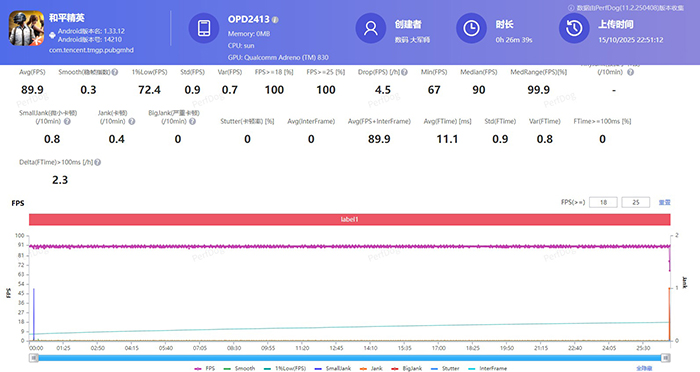Screen dimensions: 700x372
Task: Toggle SmallJank series in chart legend
Action: pyautogui.click(x=333, y=368)
